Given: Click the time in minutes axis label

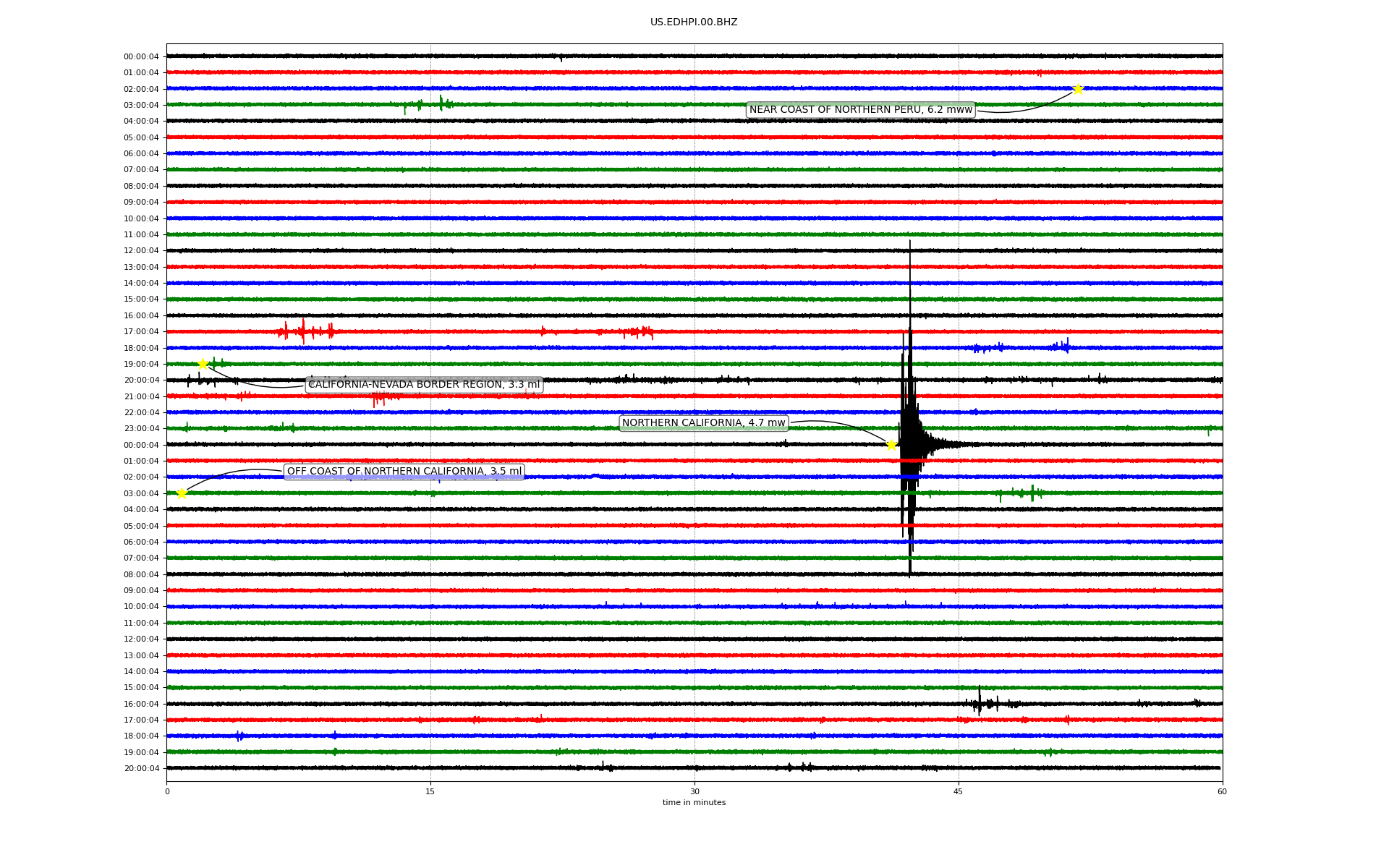Looking at the screenshot, I should 693,803.
